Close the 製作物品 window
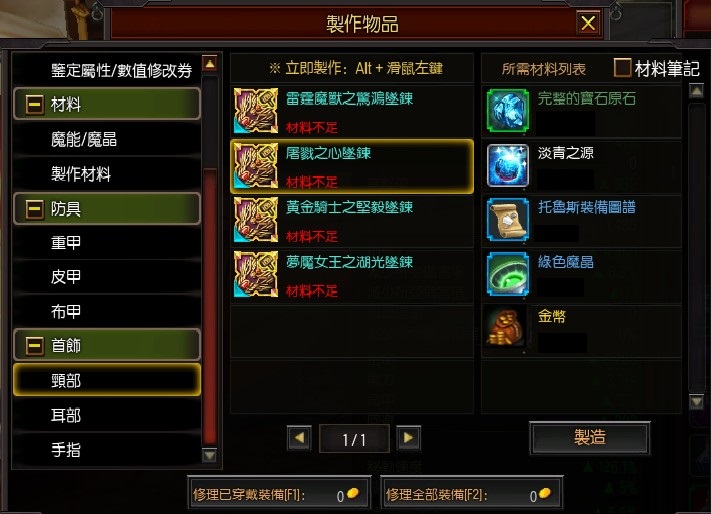This screenshot has width=711, height=514. [x=588, y=23]
